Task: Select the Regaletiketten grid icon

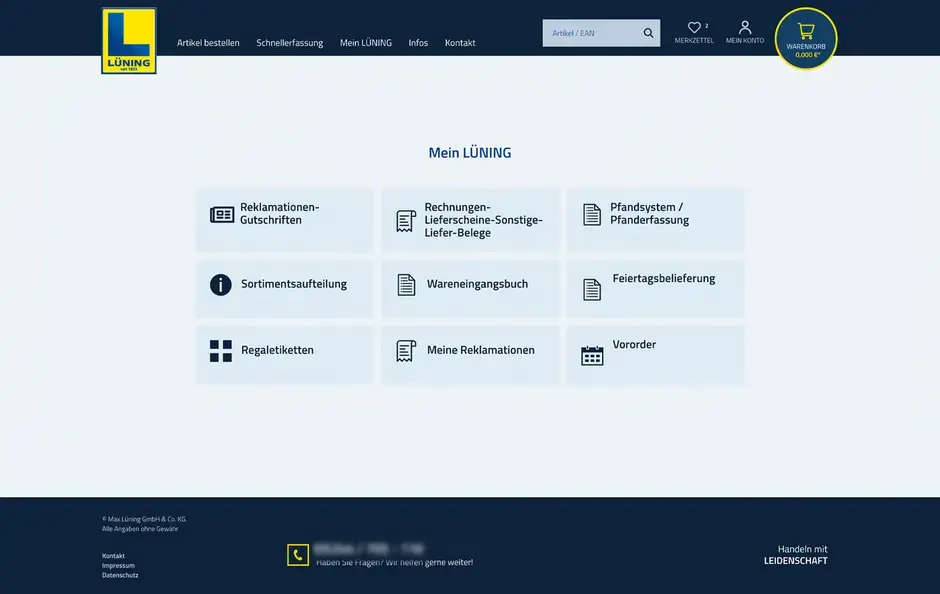Action: click(221, 350)
